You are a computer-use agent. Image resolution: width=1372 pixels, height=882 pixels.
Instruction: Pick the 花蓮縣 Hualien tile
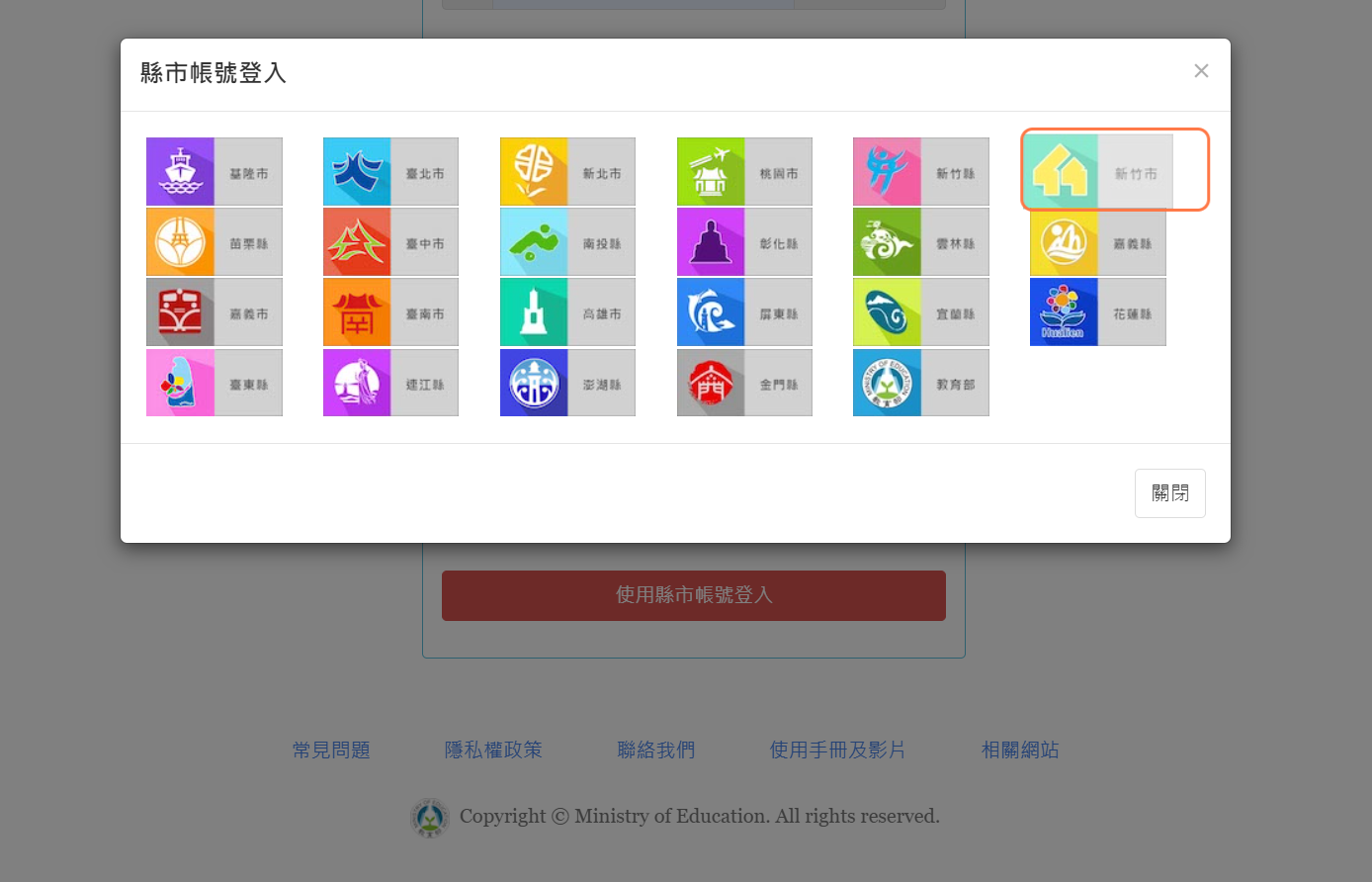point(1098,312)
